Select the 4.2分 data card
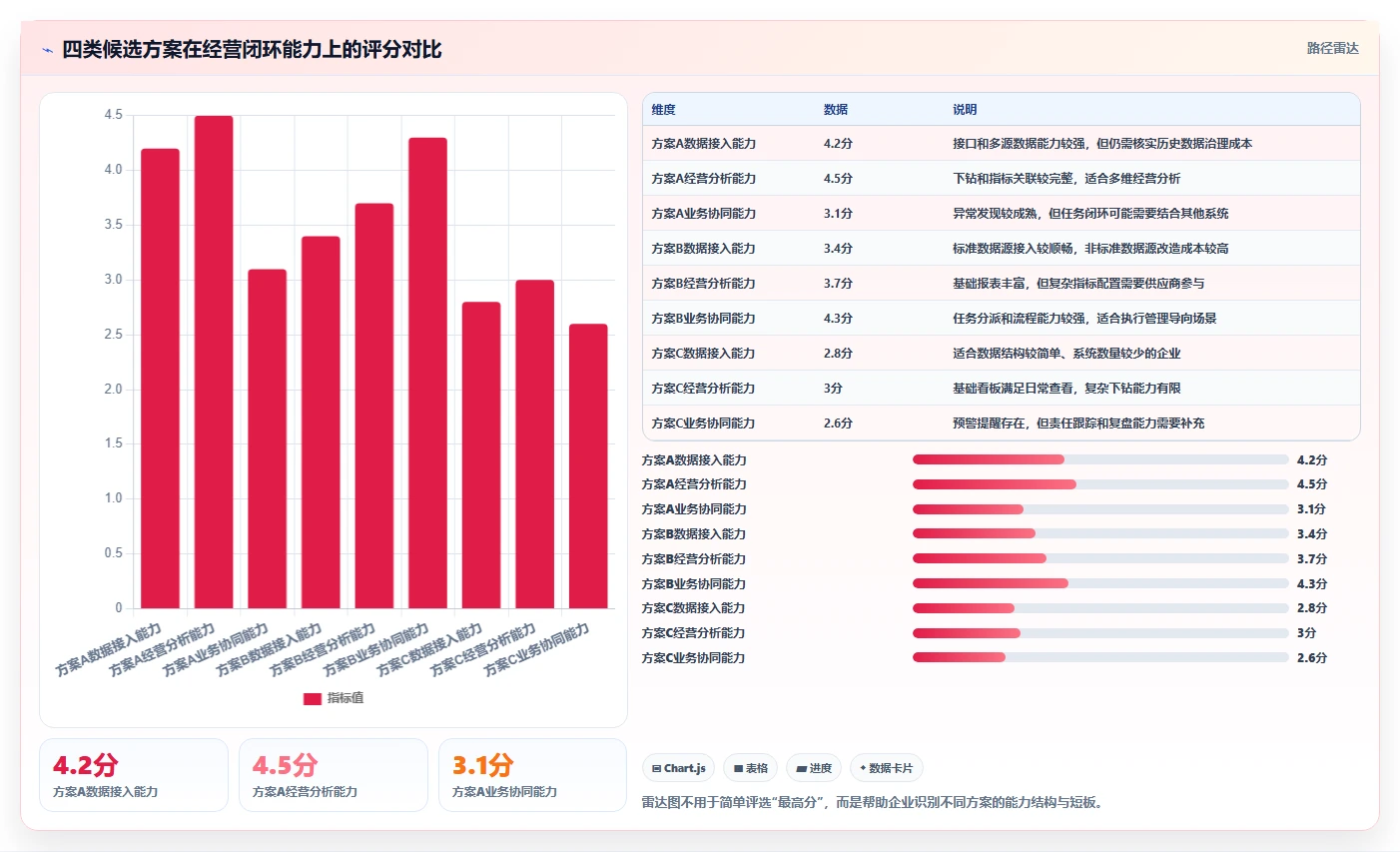The height and width of the screenshot is (852, 1400). (x=134, y=775)
